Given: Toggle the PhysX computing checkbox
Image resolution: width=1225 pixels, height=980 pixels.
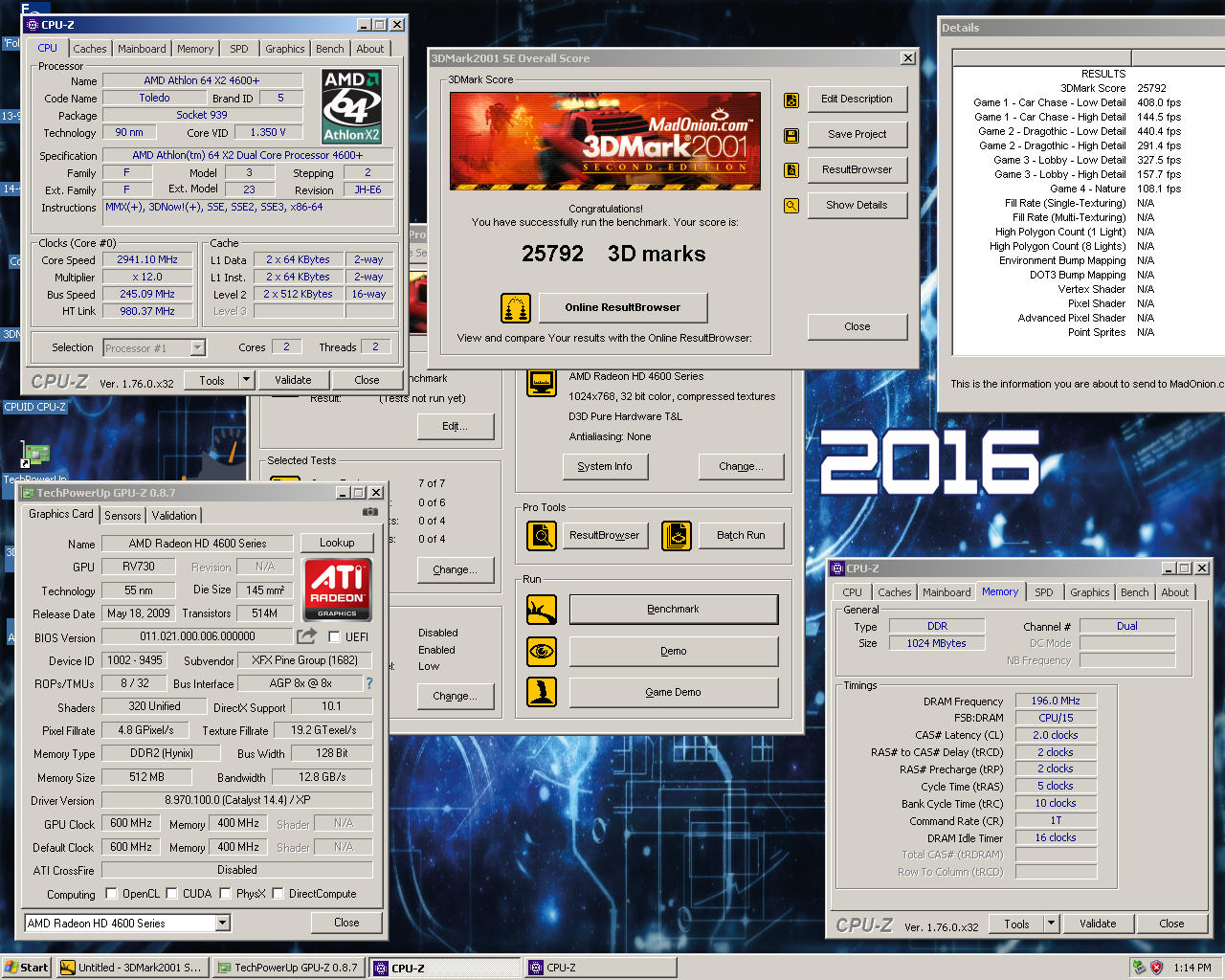Looking at the screenshot, I should pos(225,894).
